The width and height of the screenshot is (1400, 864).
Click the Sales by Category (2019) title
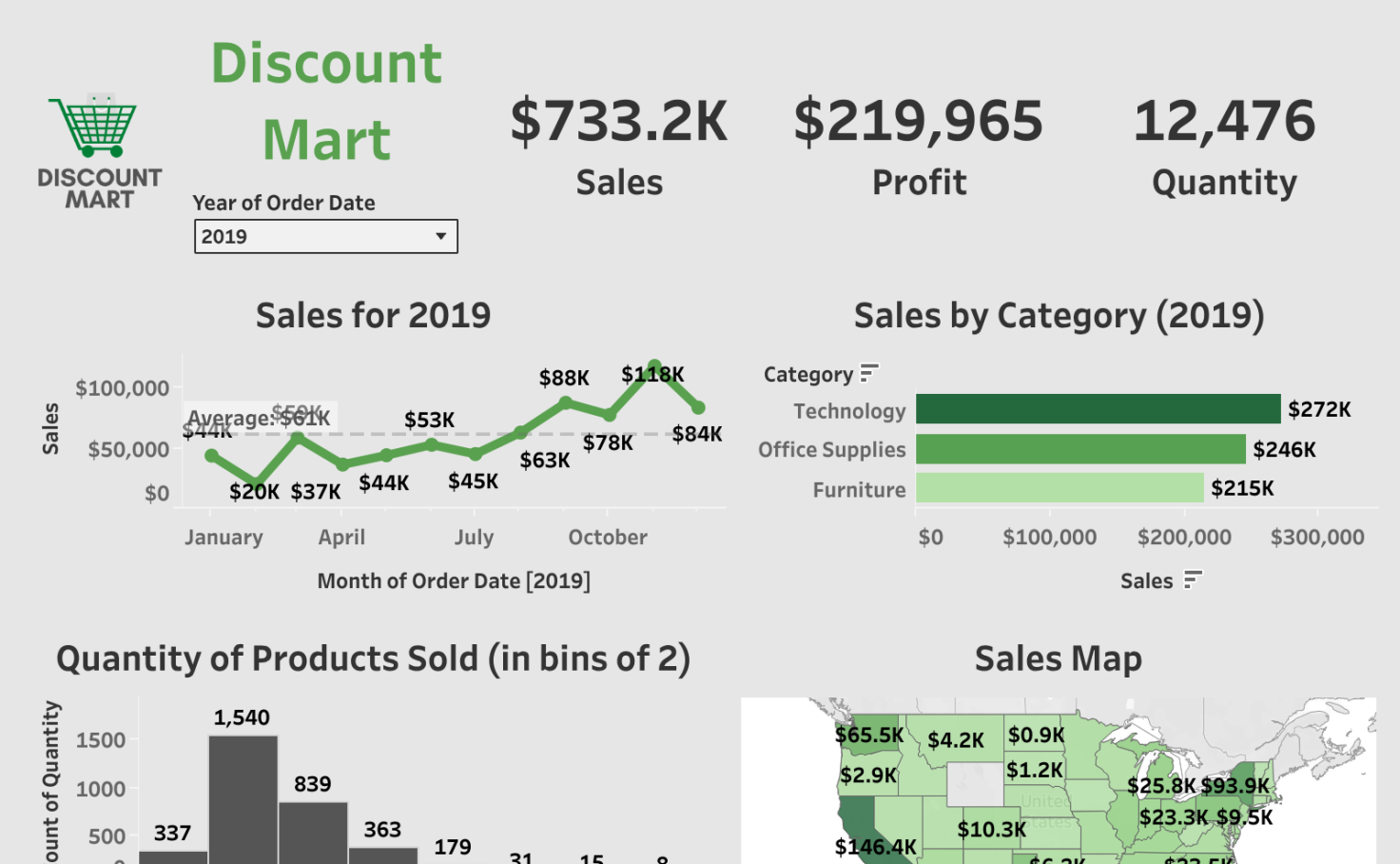coord(1059,316)
